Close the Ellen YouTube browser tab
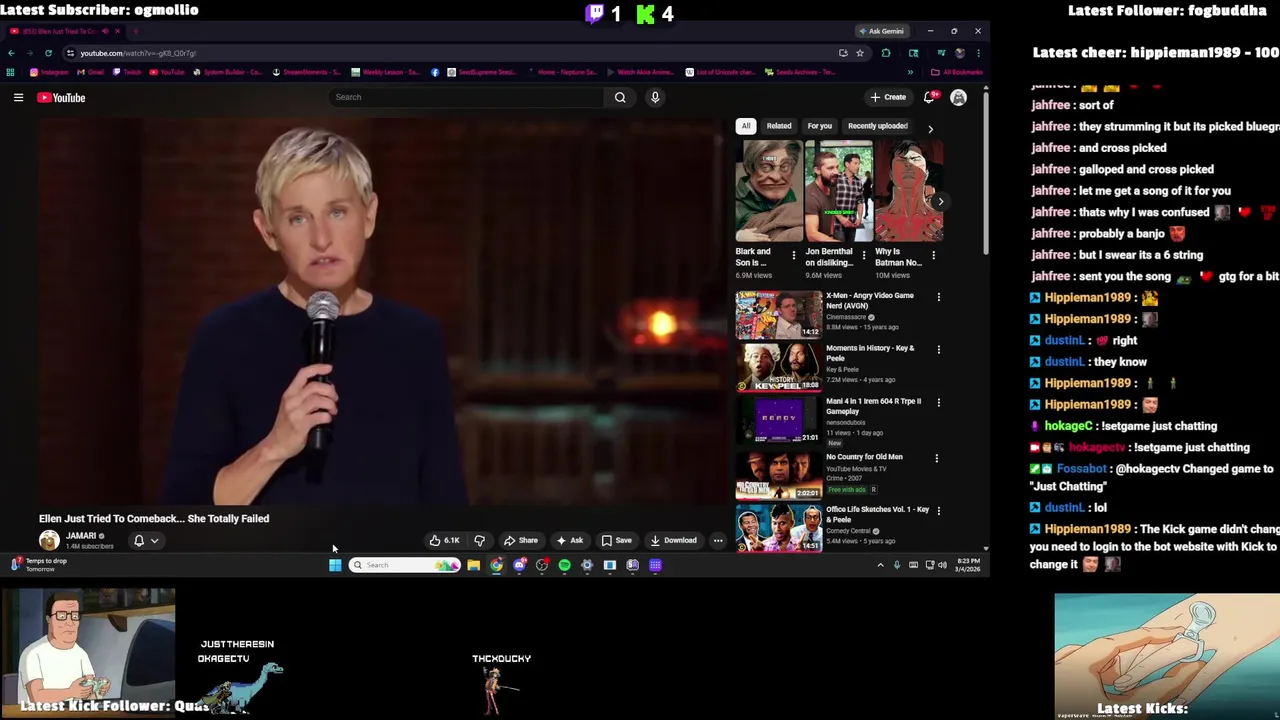Image resolution: width=1280 pixels, height=720 pixels. (x=119, y=31)
